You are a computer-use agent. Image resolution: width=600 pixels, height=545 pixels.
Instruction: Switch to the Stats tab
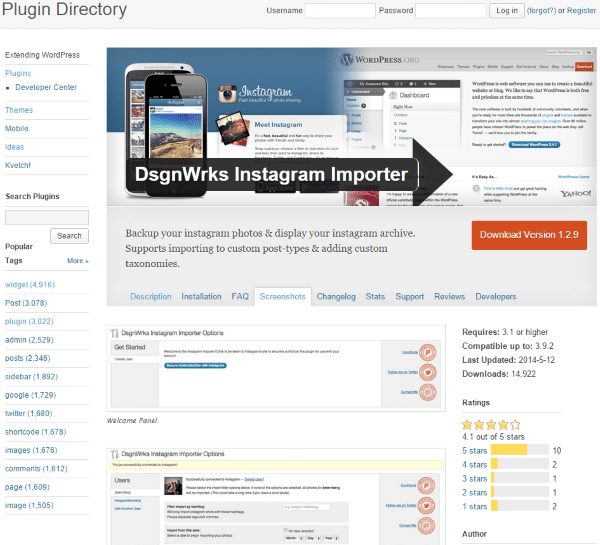375,297
